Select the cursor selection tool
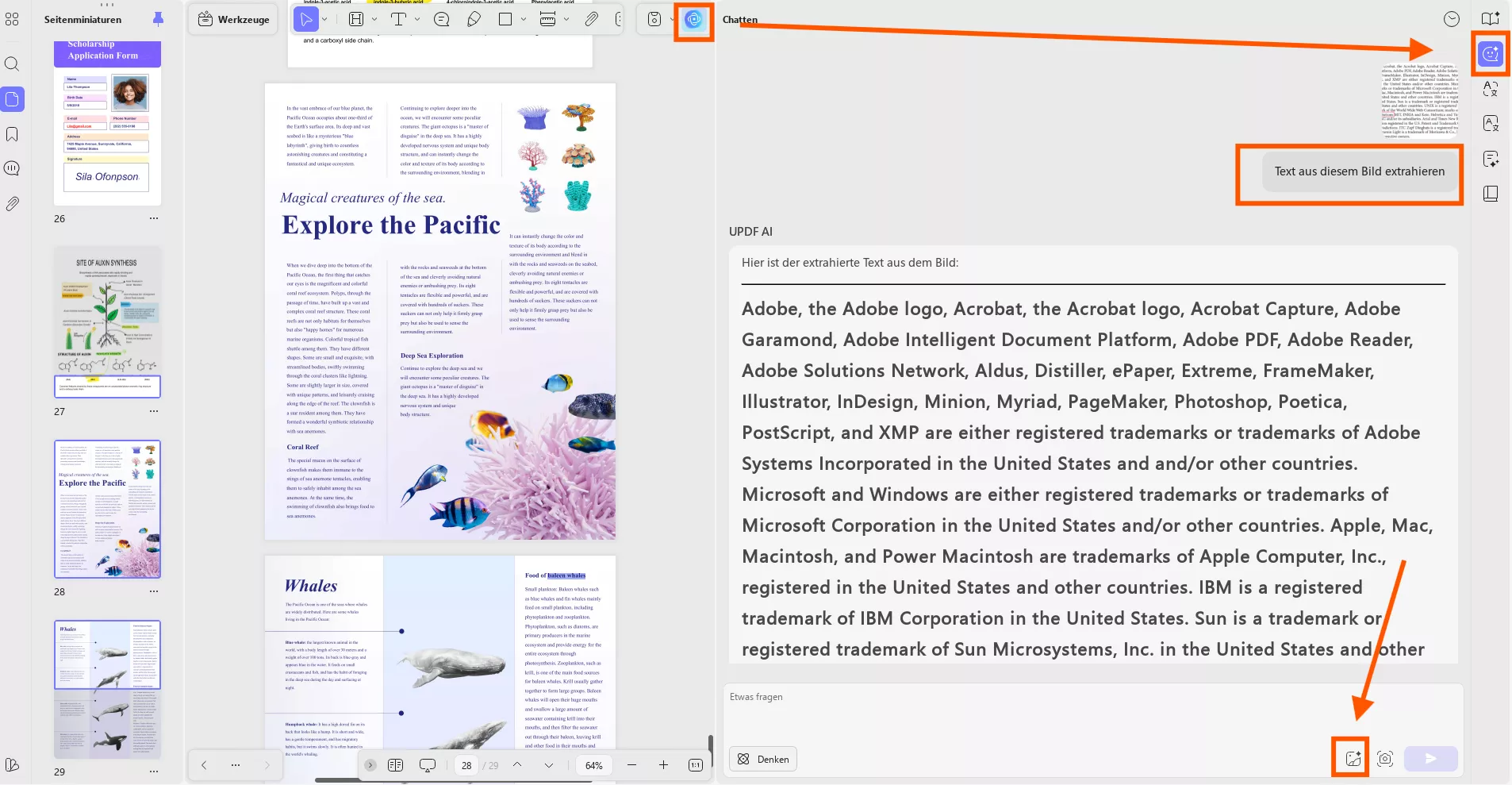This screenshot has width=1512, height=785. tap(306, 19)
